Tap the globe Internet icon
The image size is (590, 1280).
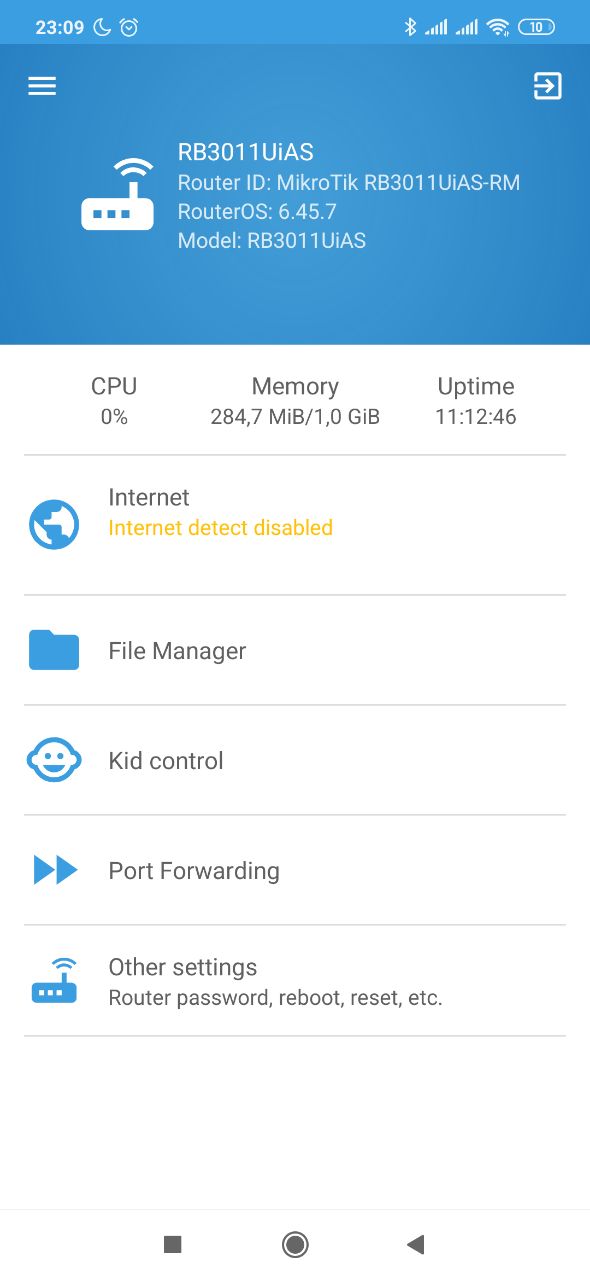point(54,525)
